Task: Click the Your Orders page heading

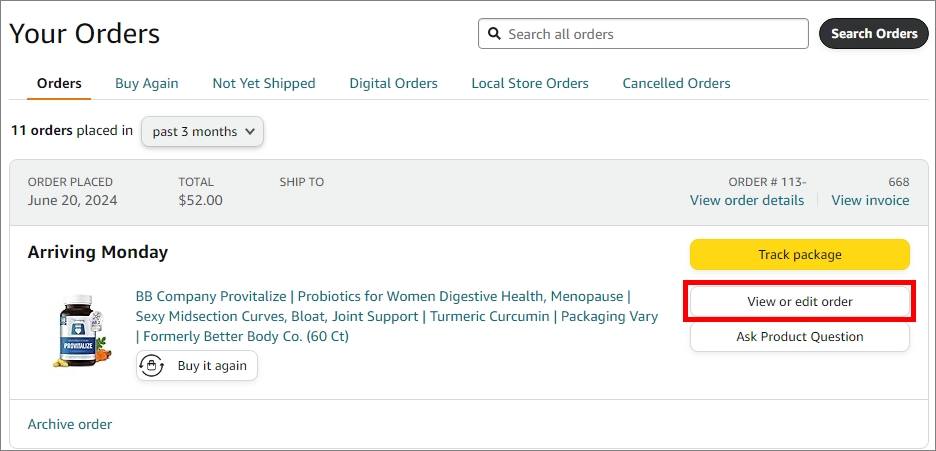Action: [85, 33]
